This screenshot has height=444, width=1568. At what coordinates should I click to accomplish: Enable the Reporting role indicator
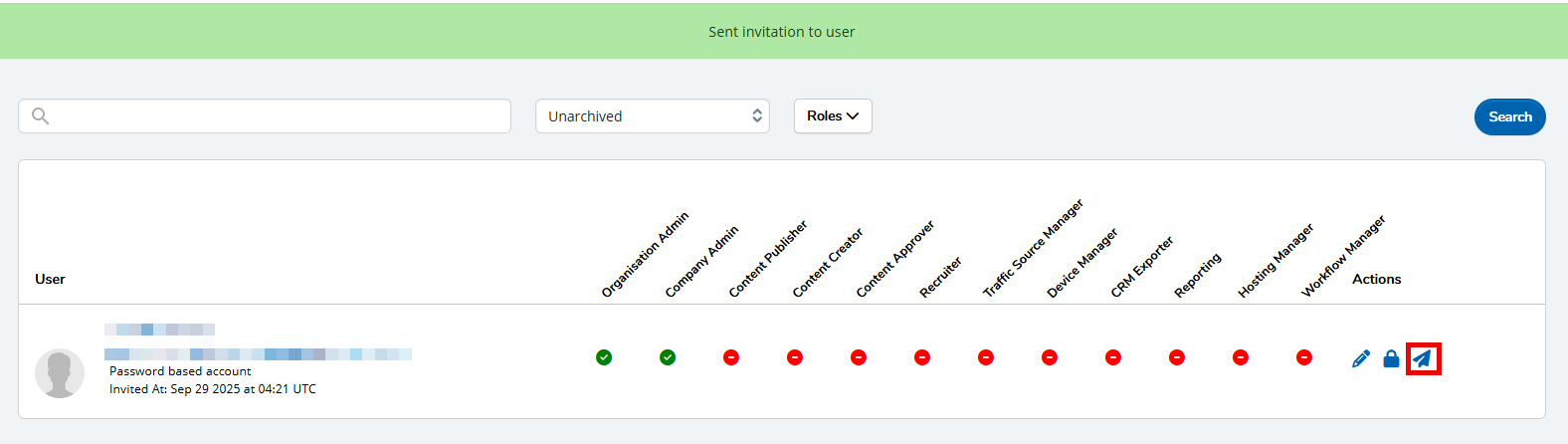[1177, 357]
